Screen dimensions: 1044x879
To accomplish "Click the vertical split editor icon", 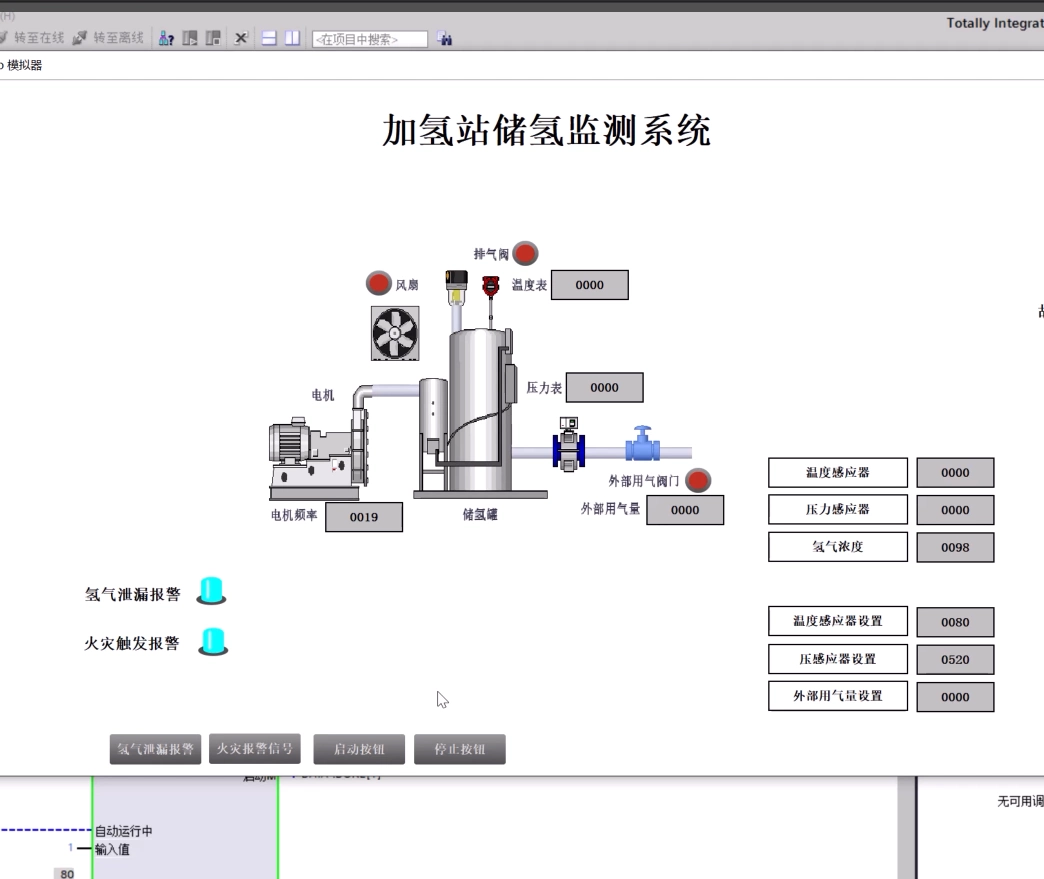I will [x=291, y=38].
